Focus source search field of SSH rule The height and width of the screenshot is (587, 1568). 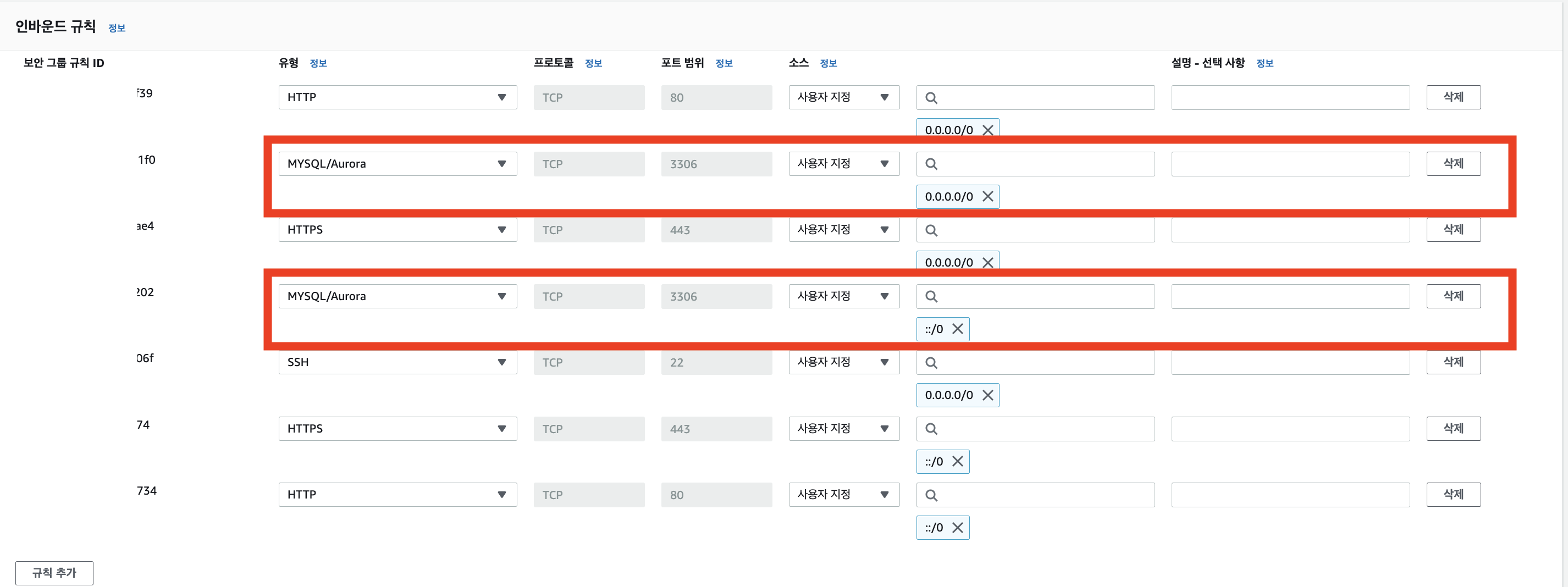pyautogui.click(x=1035, y=363)
